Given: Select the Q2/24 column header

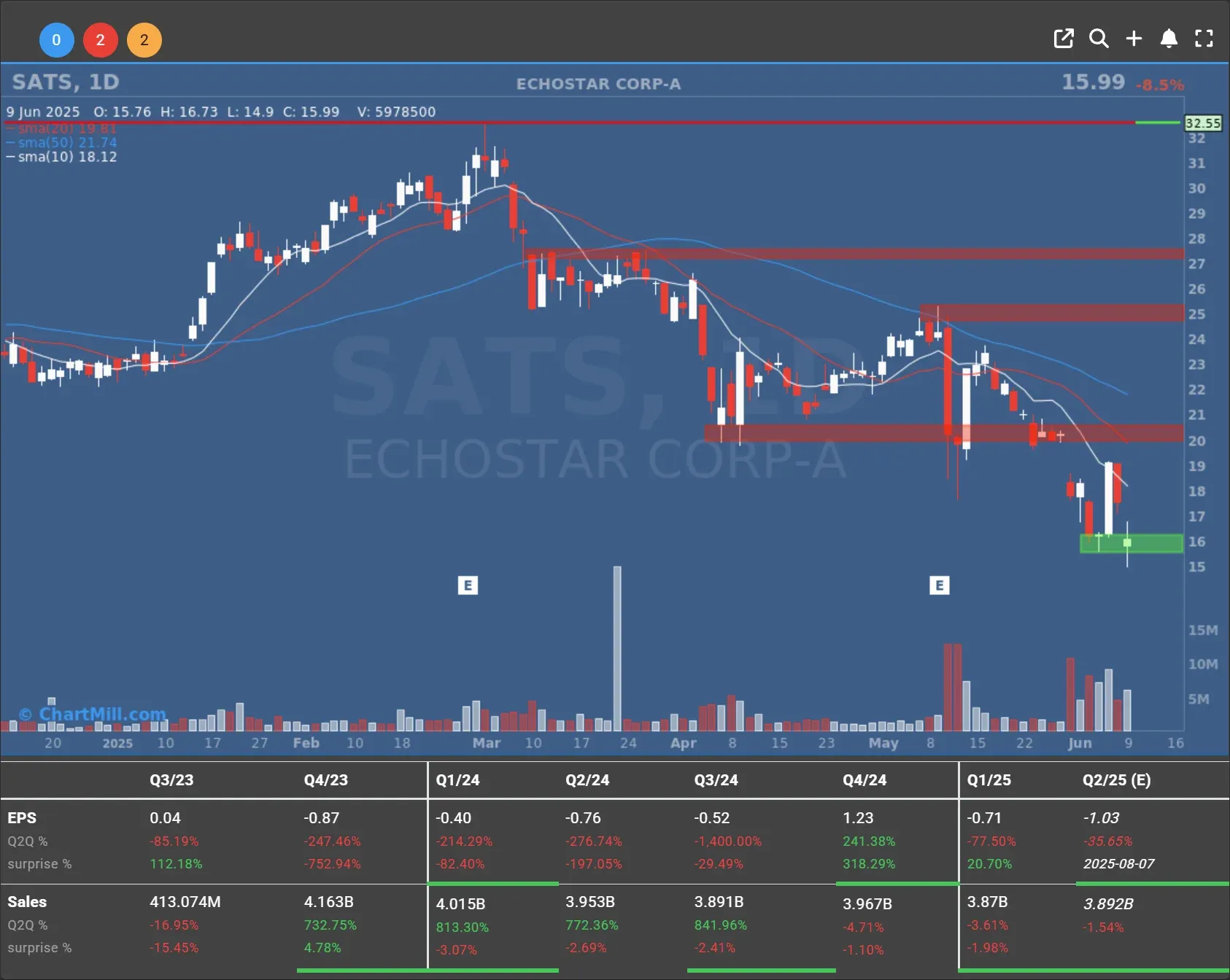Looking at the screenshot, I should 587,780.
